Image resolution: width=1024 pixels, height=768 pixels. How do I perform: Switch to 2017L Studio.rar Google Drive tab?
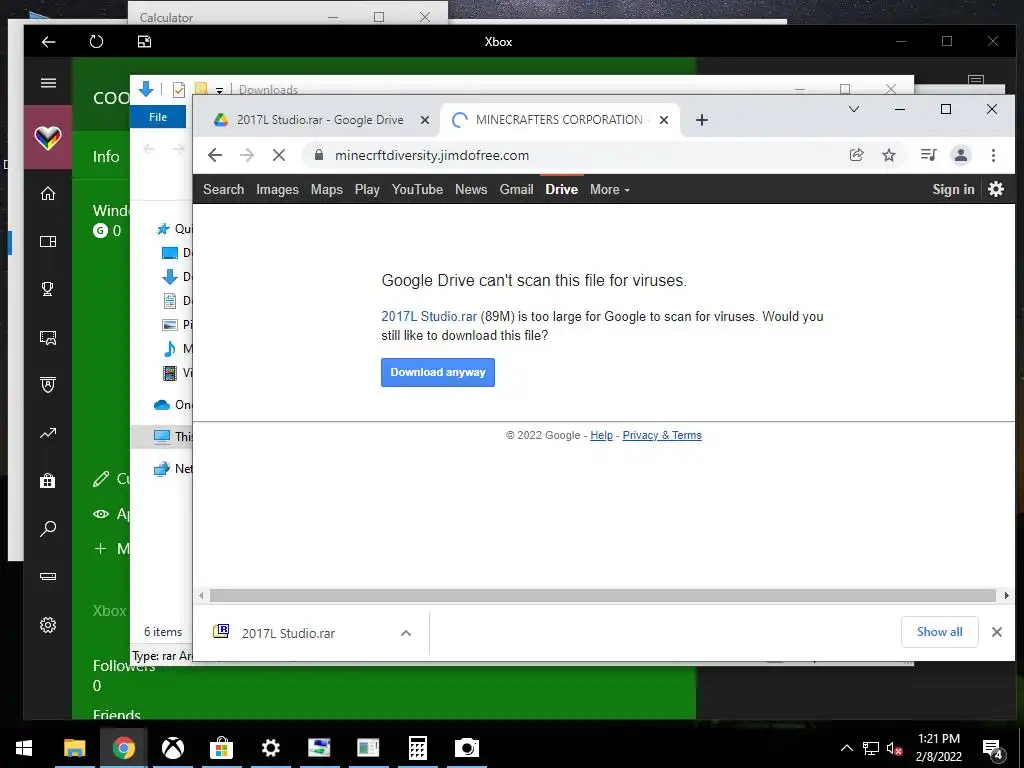[x=320, y=120]
